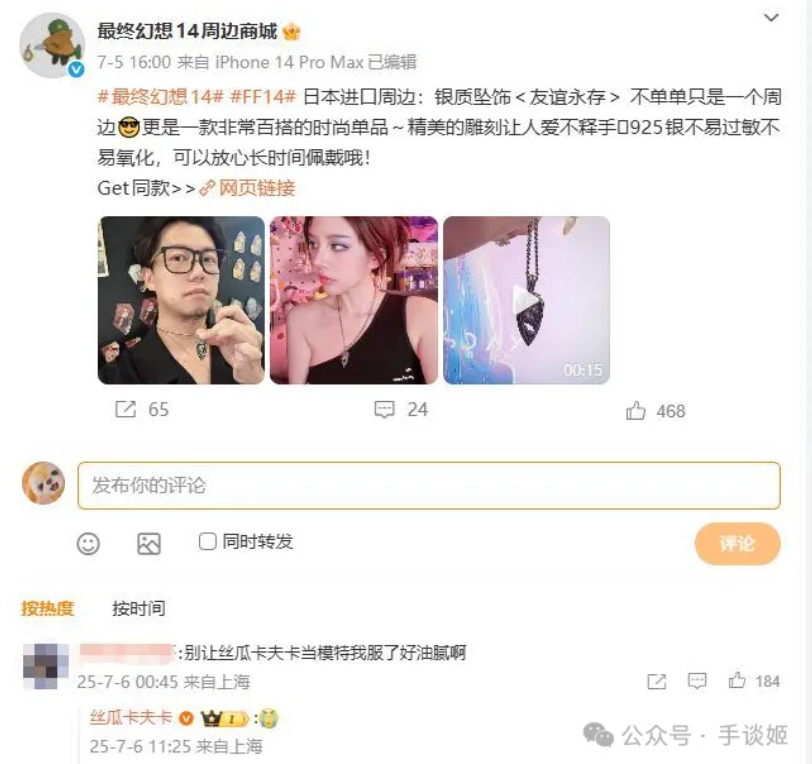Open the #FF14# hashtag topic
Screen dimensions: 812x764
263,97
